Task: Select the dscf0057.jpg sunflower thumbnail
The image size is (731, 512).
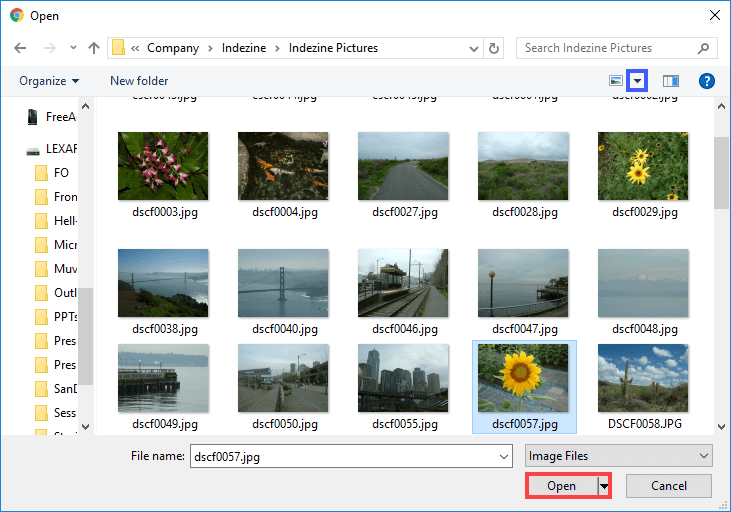Action: (523, 378)
